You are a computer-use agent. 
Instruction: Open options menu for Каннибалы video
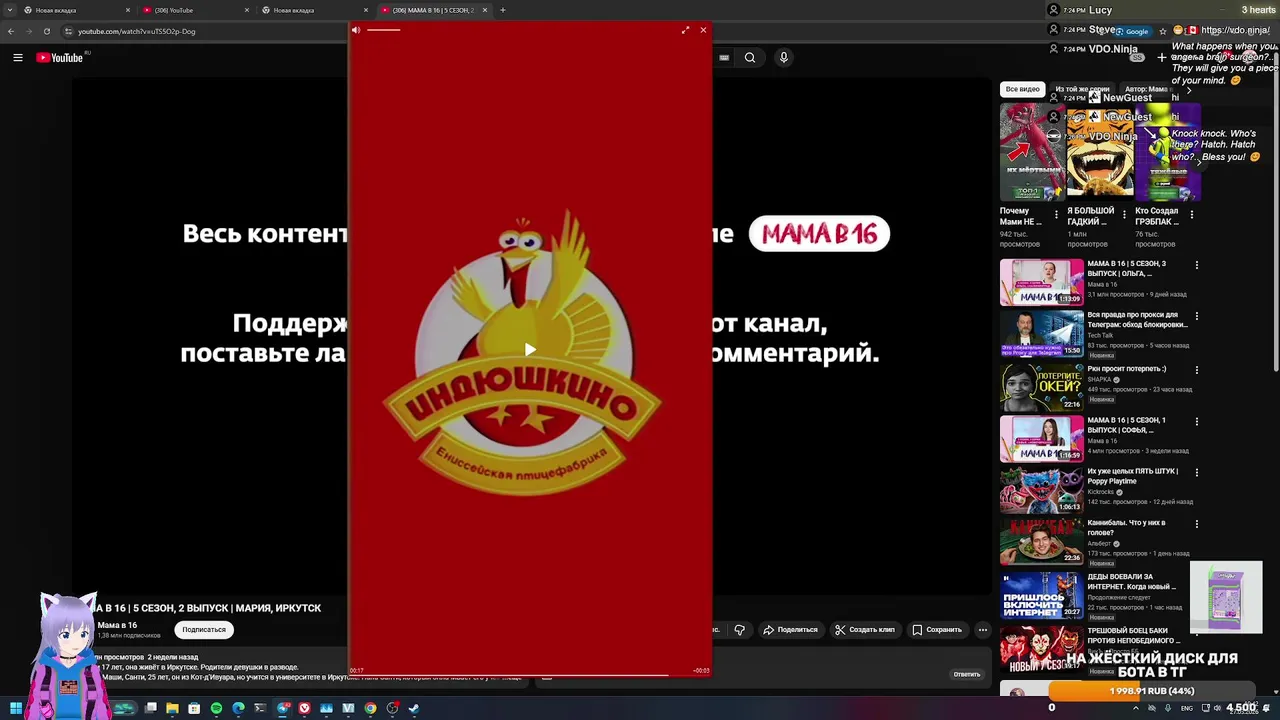click(x=1197, y=523)
